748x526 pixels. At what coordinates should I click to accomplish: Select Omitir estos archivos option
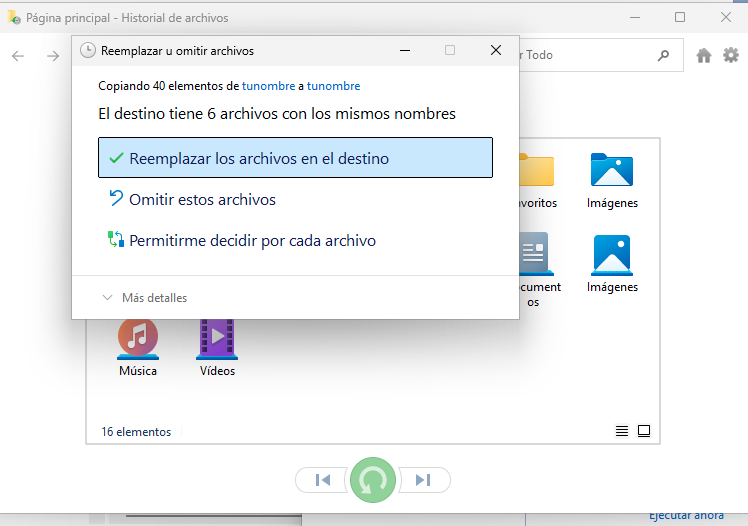tap(192, 199)
